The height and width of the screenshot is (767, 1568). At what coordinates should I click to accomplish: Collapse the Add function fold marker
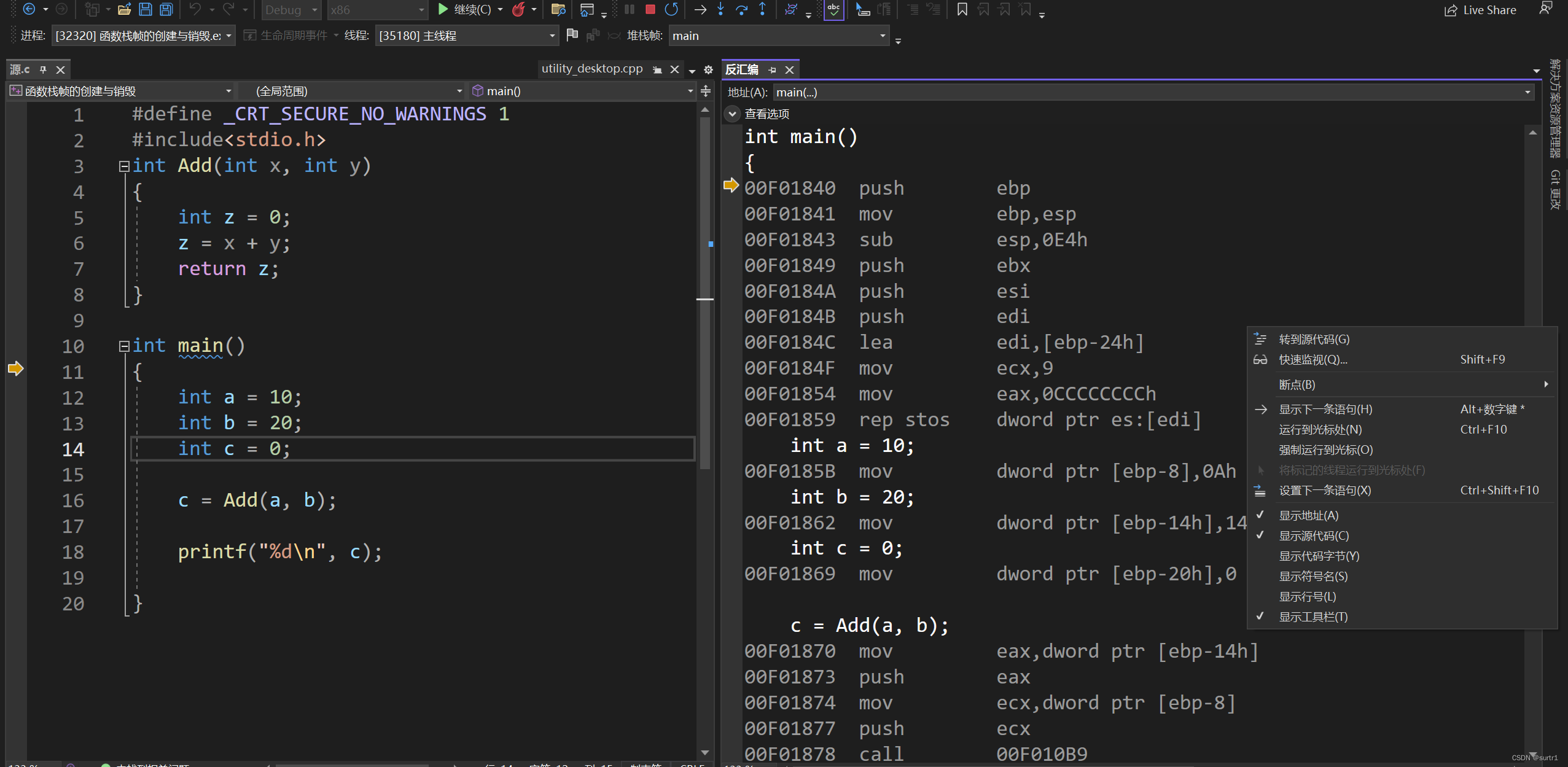(x=124, y=166)
